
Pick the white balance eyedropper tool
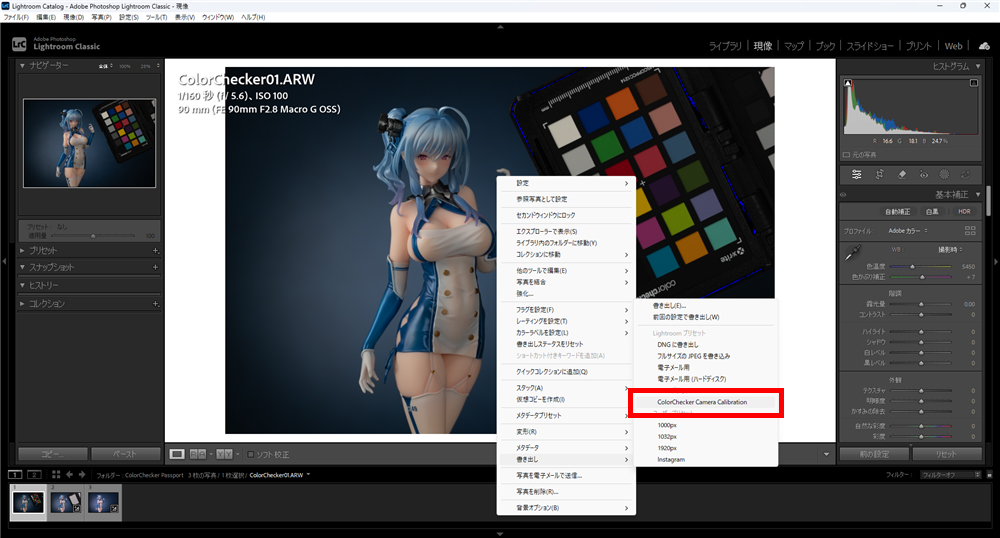(853, 253)
